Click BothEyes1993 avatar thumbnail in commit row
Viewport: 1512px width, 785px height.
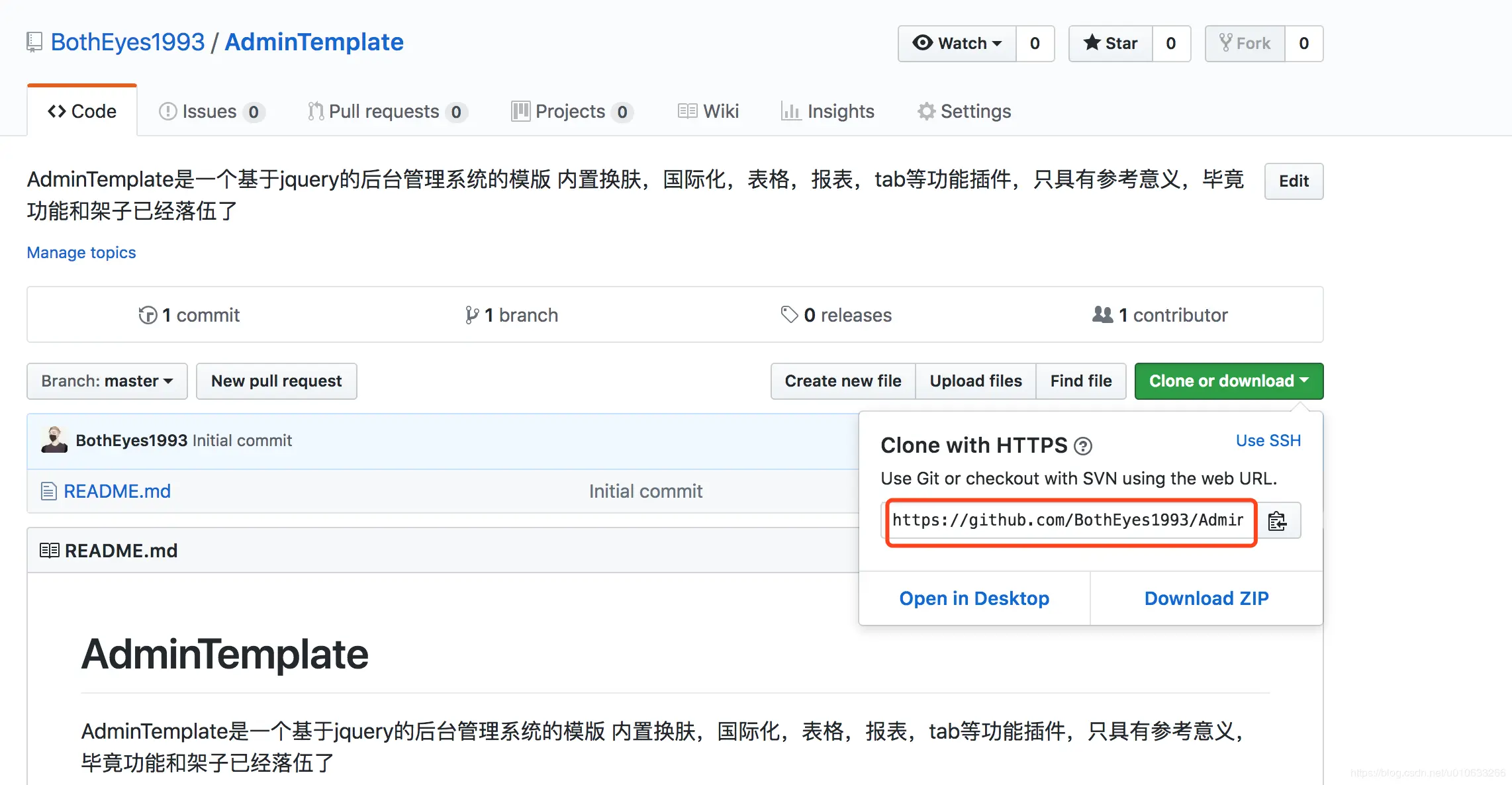[54, 440]
